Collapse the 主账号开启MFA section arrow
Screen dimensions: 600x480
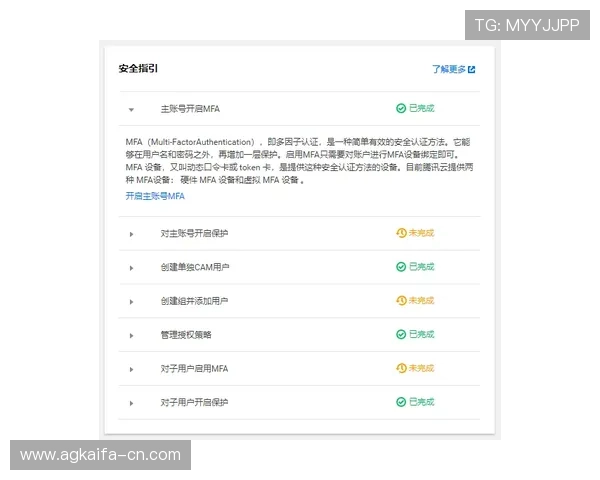coord(131,109)
